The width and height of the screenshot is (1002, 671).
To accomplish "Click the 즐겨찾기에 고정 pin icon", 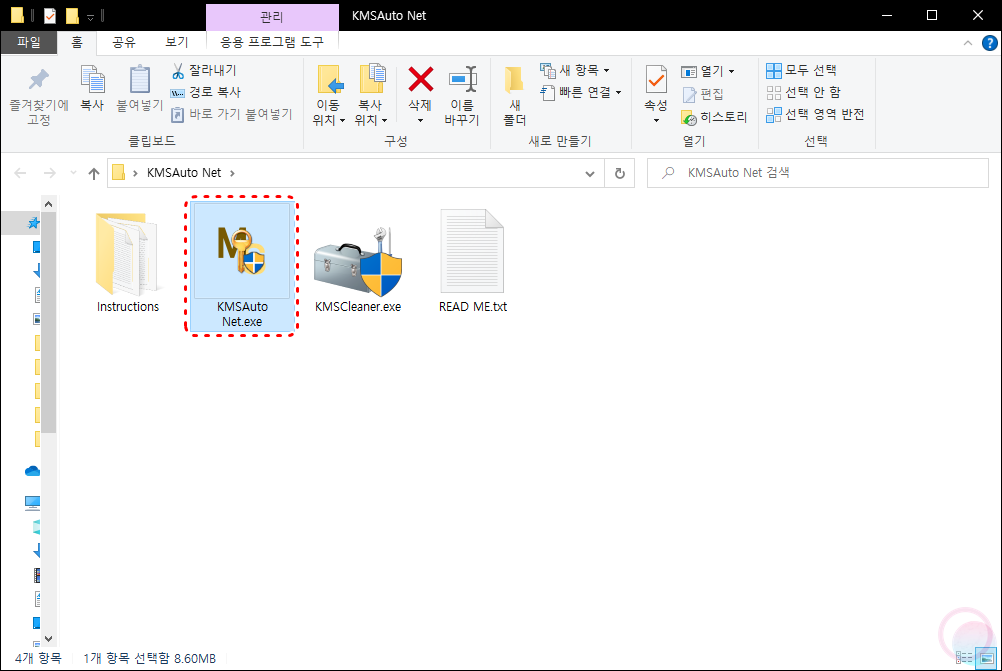I will click(38, 80).
